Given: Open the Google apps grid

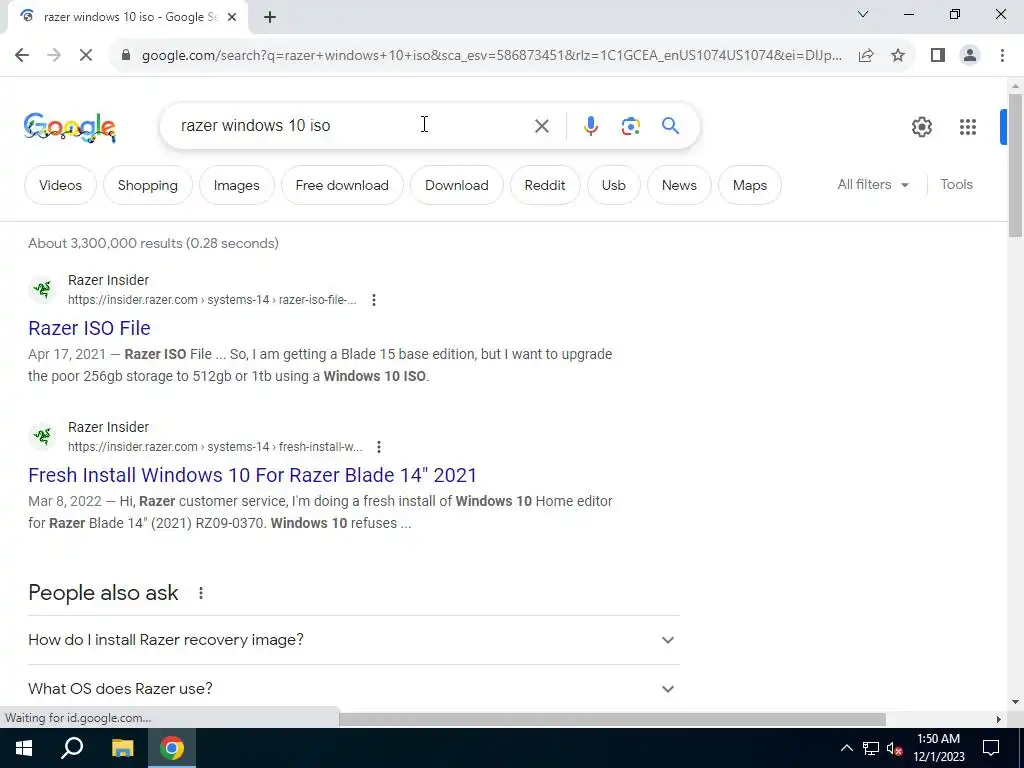Looking at the screenshot, I should 968,127.
